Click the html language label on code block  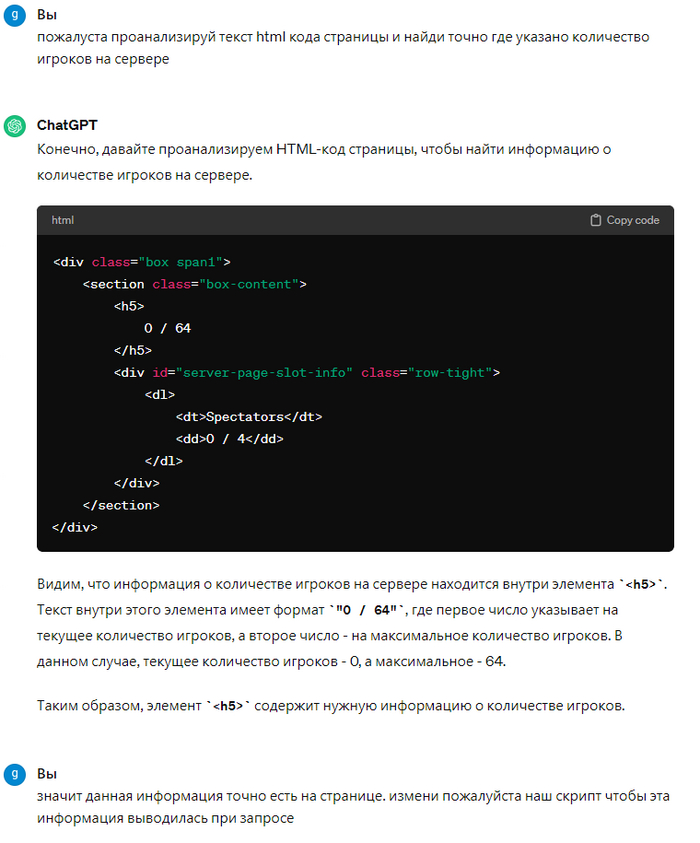coord(63,220)
